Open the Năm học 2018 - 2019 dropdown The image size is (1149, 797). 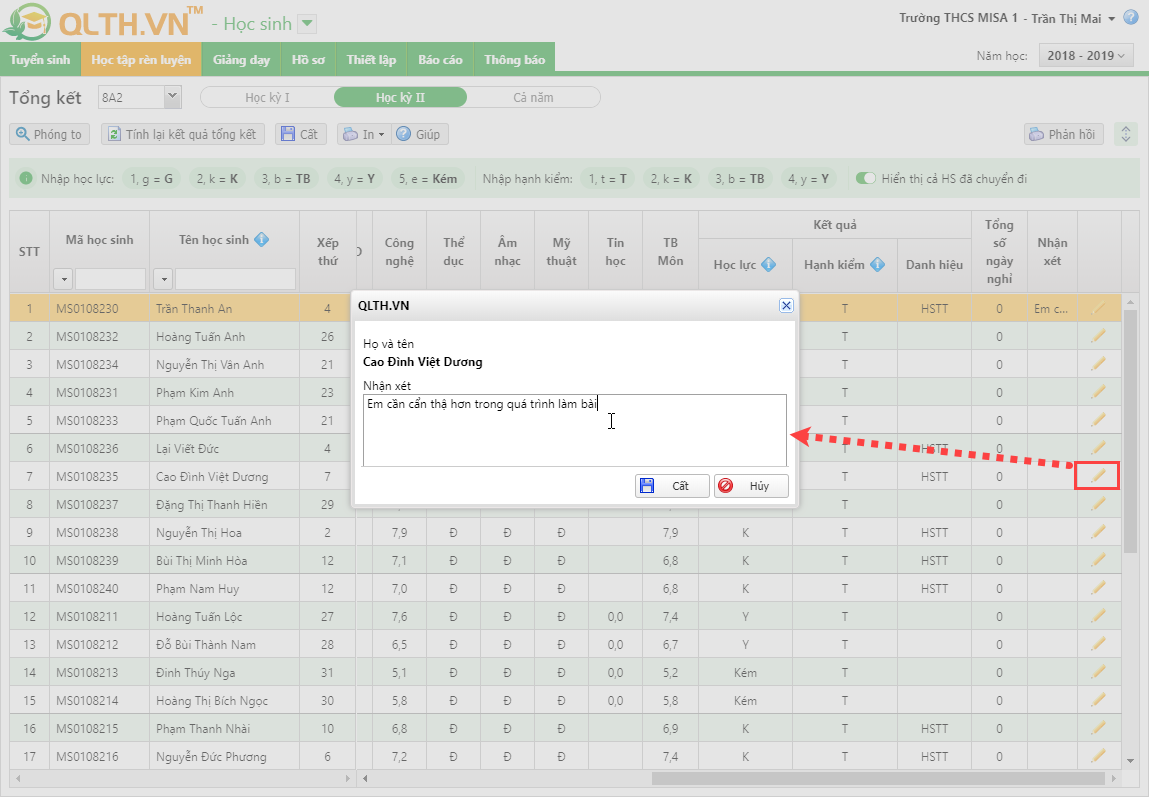1086,56
